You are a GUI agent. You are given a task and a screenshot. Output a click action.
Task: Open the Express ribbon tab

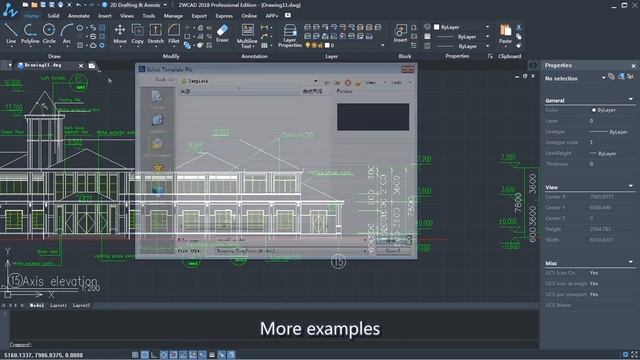tap(224, 16)
